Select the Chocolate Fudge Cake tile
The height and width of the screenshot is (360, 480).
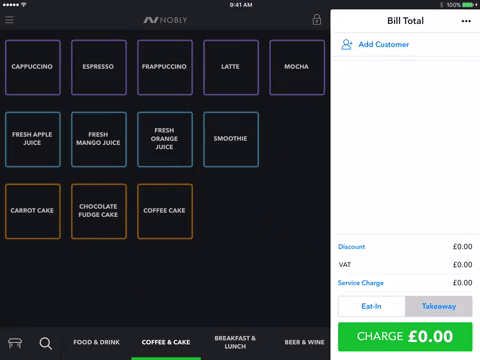pyautogui.click(x=99, y=211)
